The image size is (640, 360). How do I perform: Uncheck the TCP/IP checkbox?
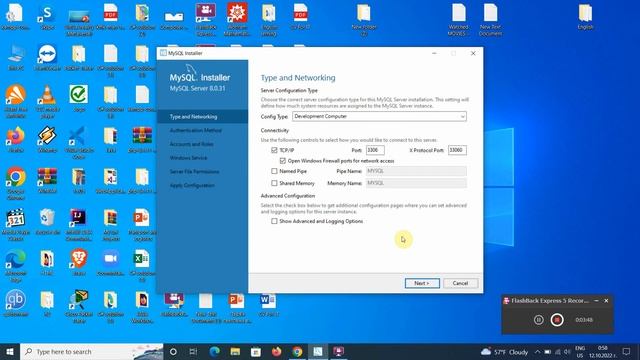coord(274,150)
